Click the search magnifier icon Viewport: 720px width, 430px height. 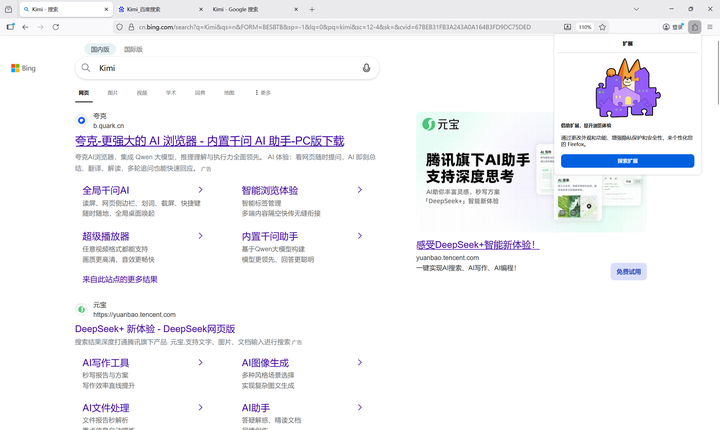coord(86,68)
